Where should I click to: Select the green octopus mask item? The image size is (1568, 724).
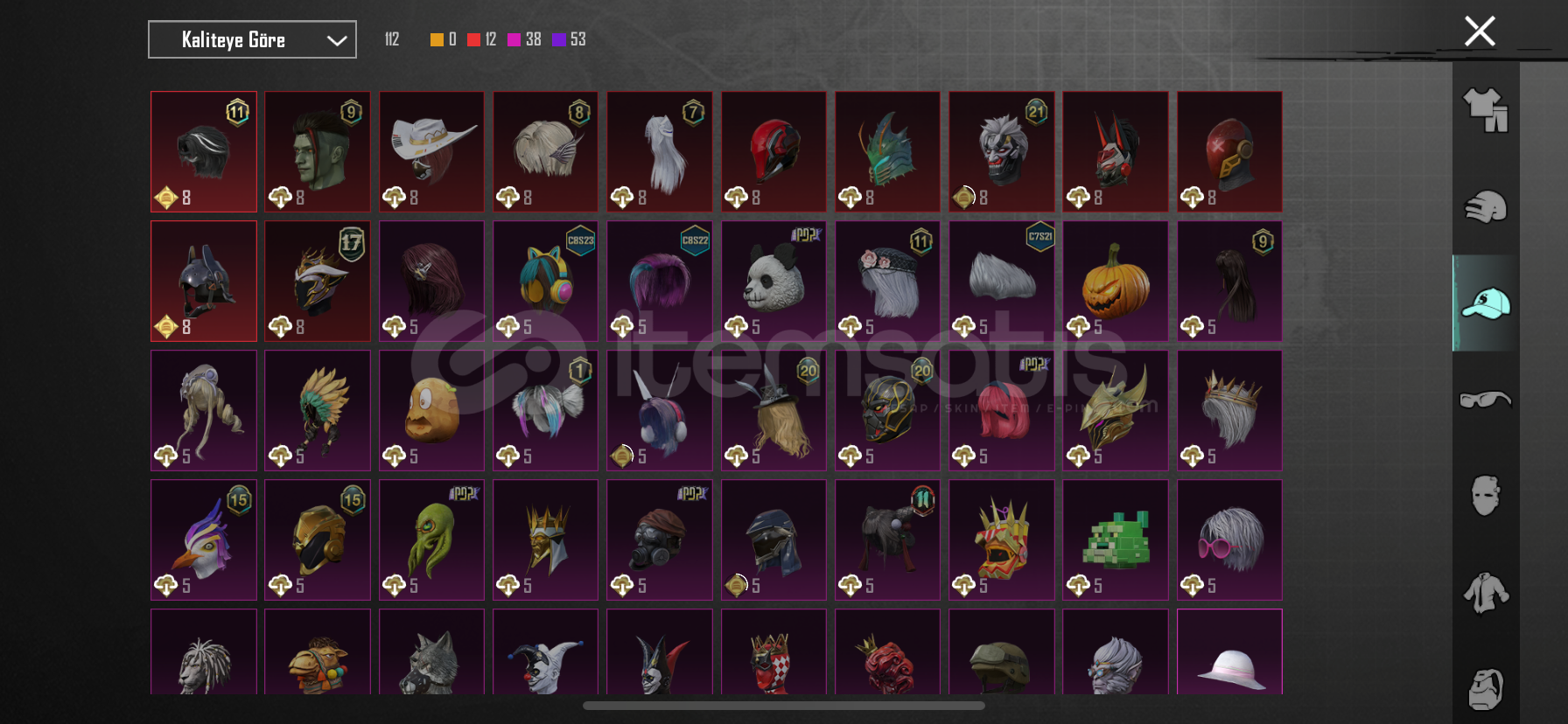point(431,540)
